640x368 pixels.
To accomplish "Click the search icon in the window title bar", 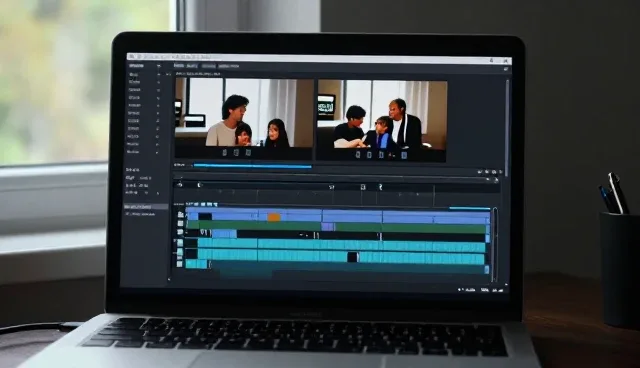I will pyautogui.click(x=132, y=56).
